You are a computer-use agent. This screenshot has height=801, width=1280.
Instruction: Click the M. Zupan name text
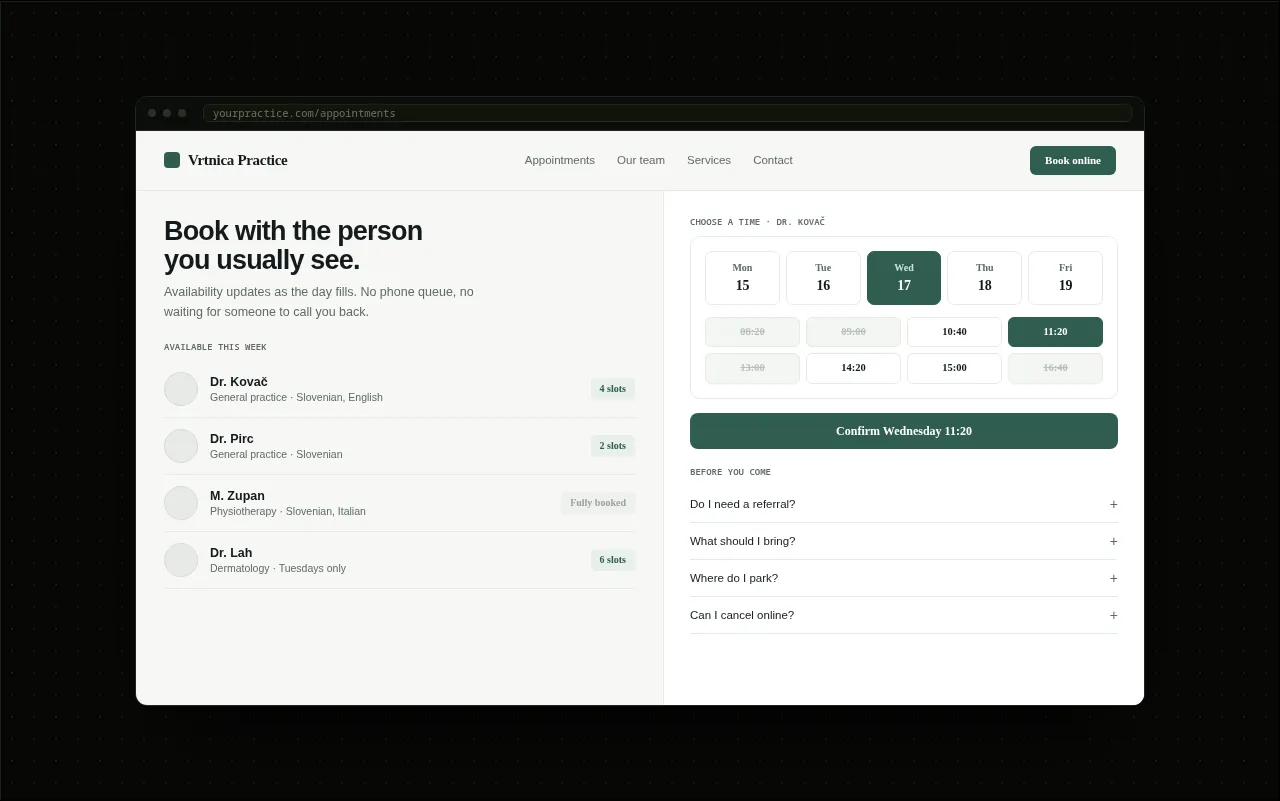pos(237,496)
